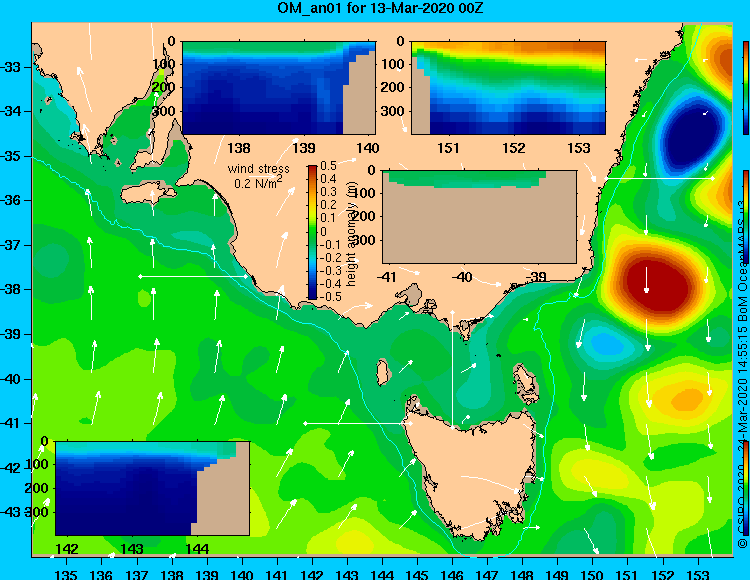Click the 149 longitude label
750x580 pixels.
[x=557, y=574]
